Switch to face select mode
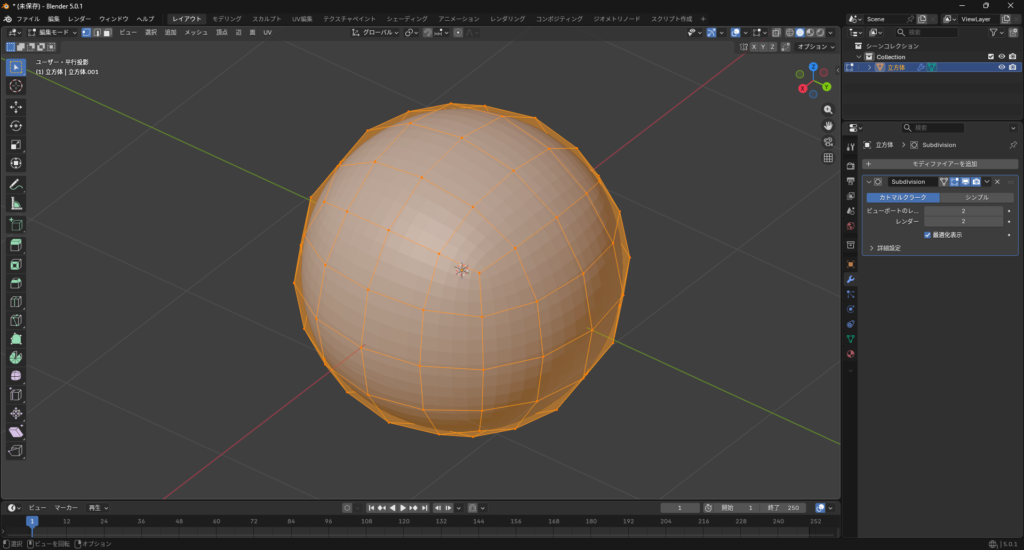 point(106,32)
